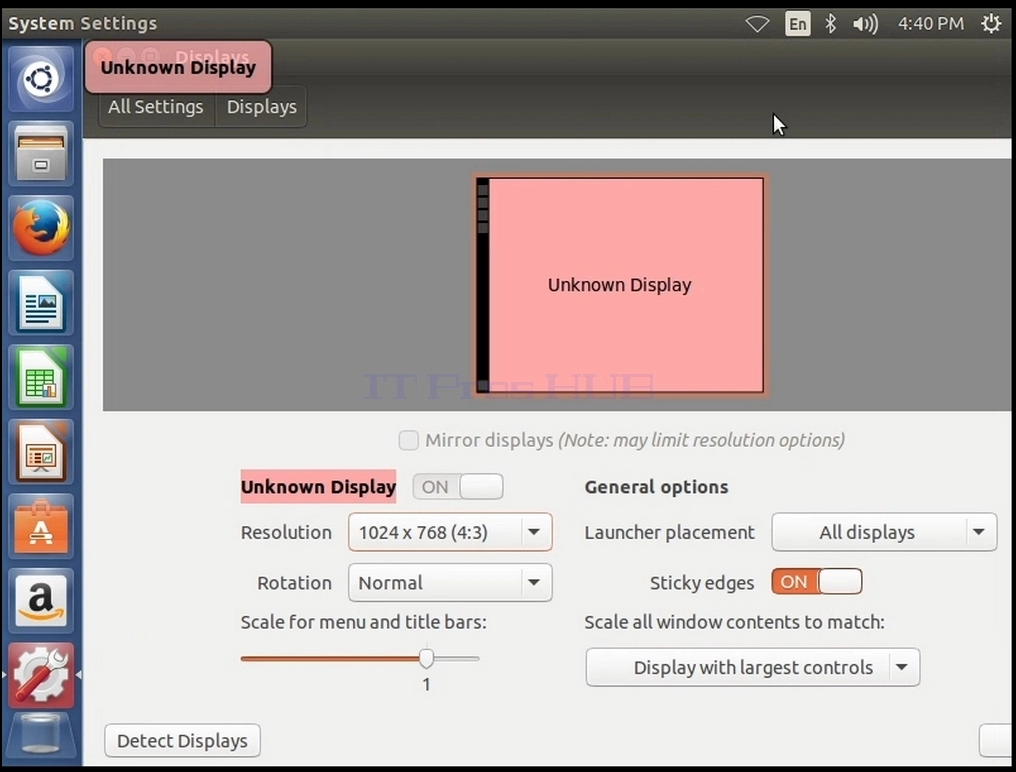Image resolution: width=1016 pixels, height=772 pixels.
Task: Click the menu and title bars scale slider
Action: coord(360,659)
